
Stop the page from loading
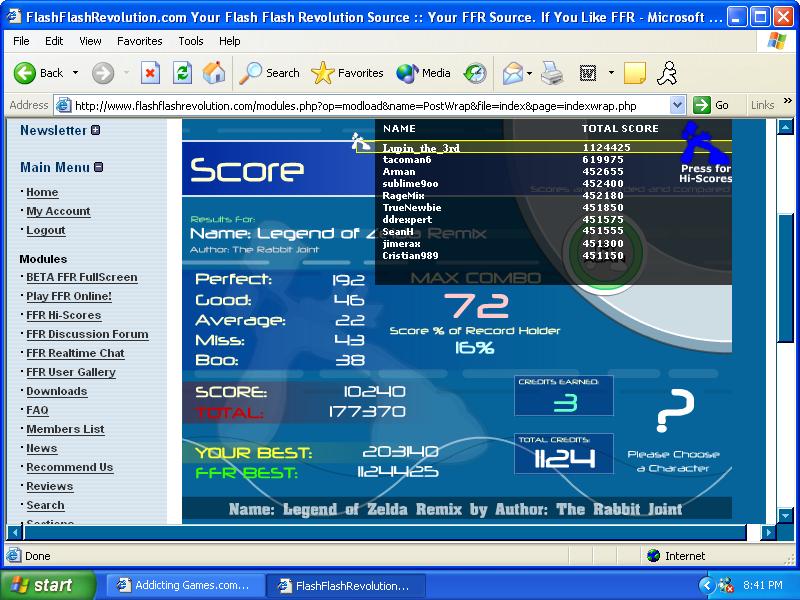[x=150, y=73]
